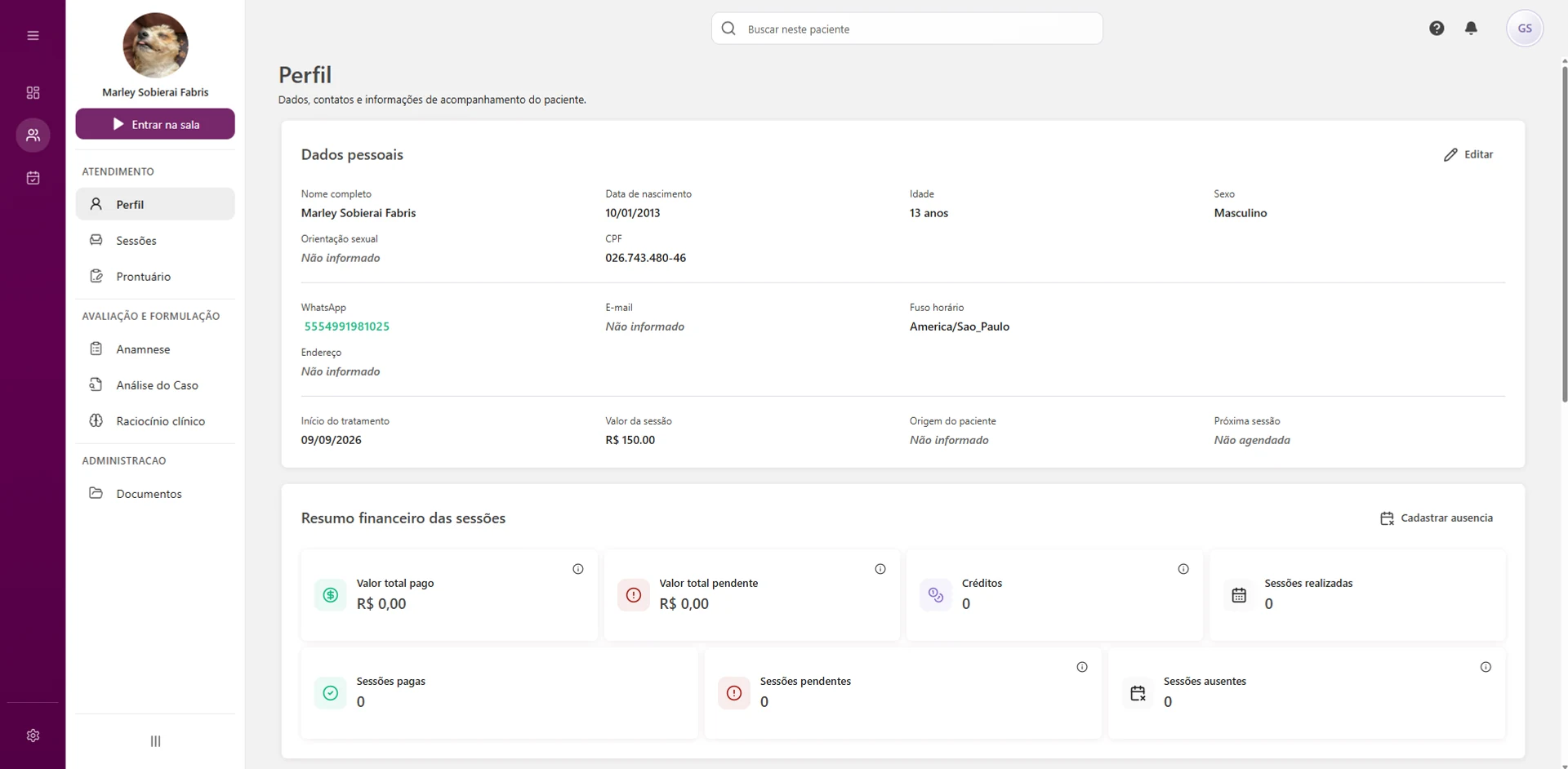Screen dimensions: 1568x769
Task: Open notifications bell icon
Action: click(x=1471, y=29)
